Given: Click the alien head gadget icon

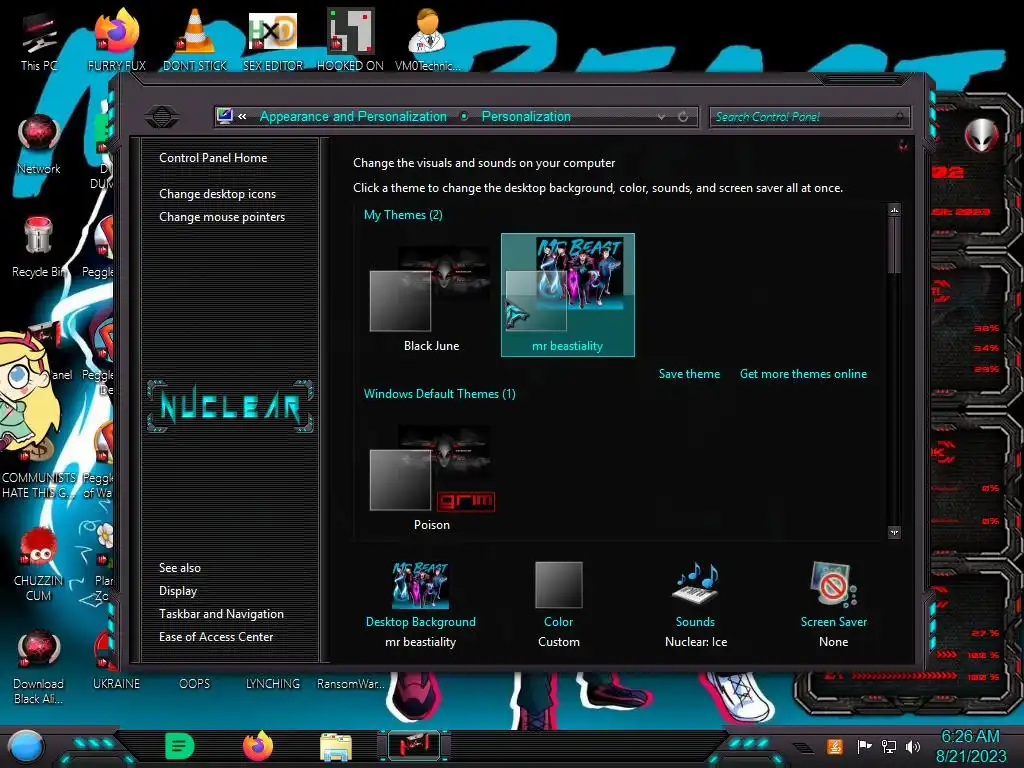Looking at the screenshot, I should [x=981, y=135].
